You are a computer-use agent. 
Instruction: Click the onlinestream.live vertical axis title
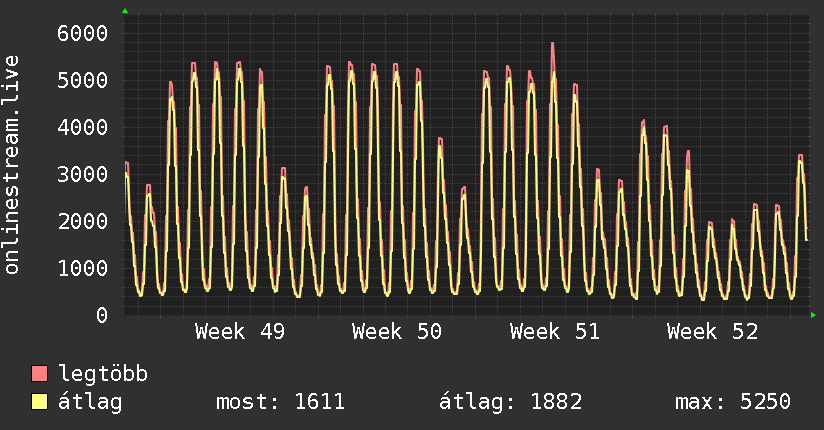[x=13, y=163]
